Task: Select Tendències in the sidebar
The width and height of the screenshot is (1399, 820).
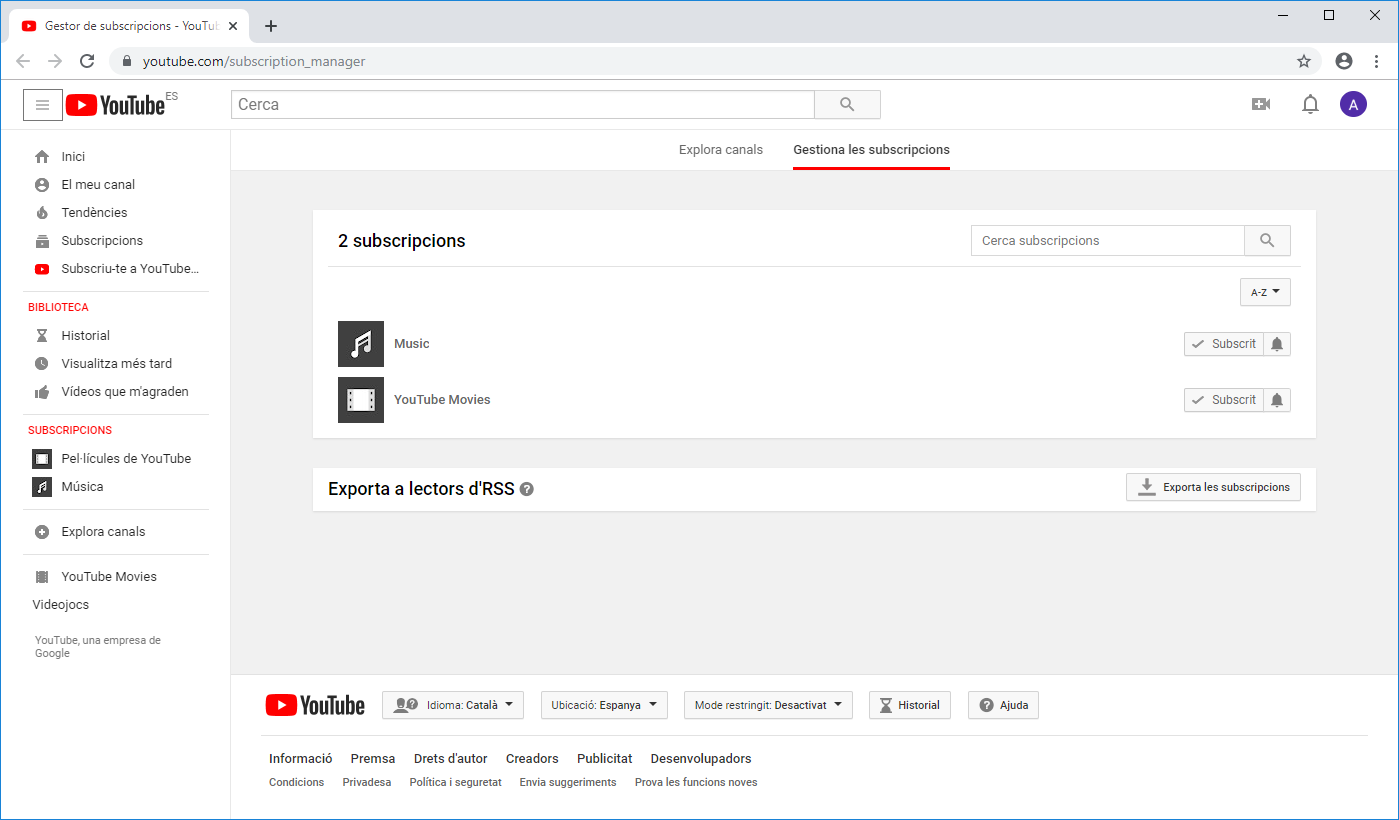Action: click(x=94, y=213)
